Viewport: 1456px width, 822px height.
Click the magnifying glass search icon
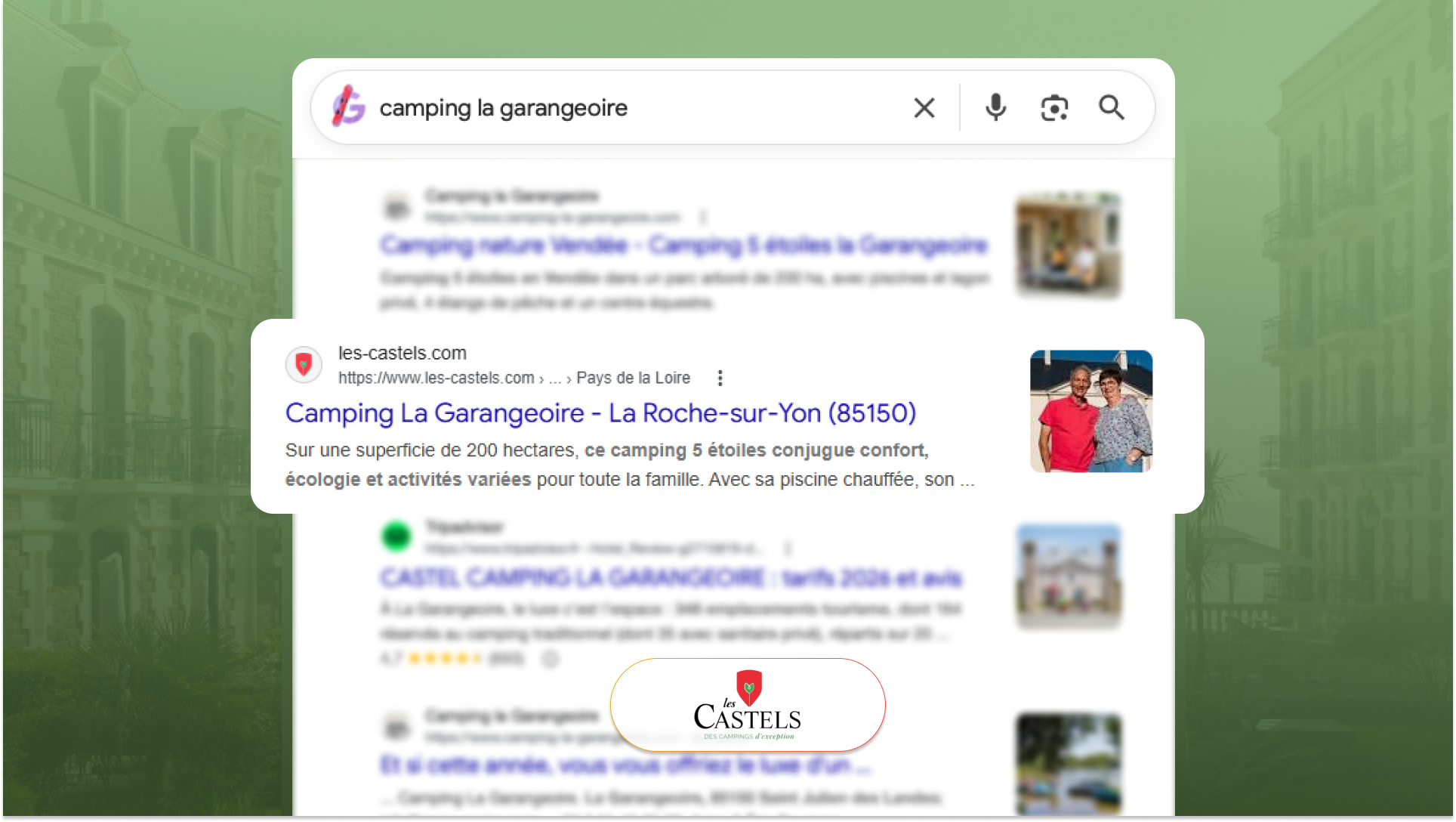1111,108
